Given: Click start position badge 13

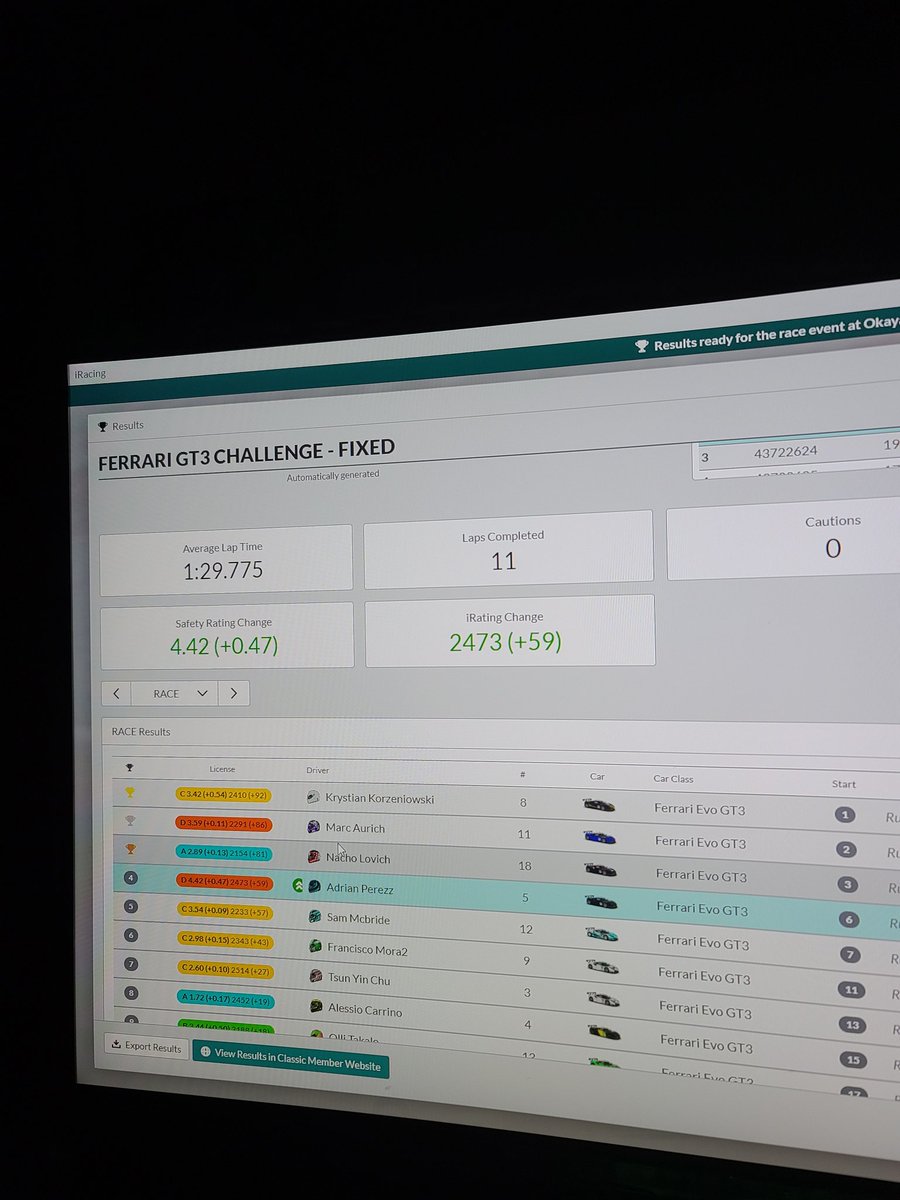Looking at the screenshot, I should 854,1024.
